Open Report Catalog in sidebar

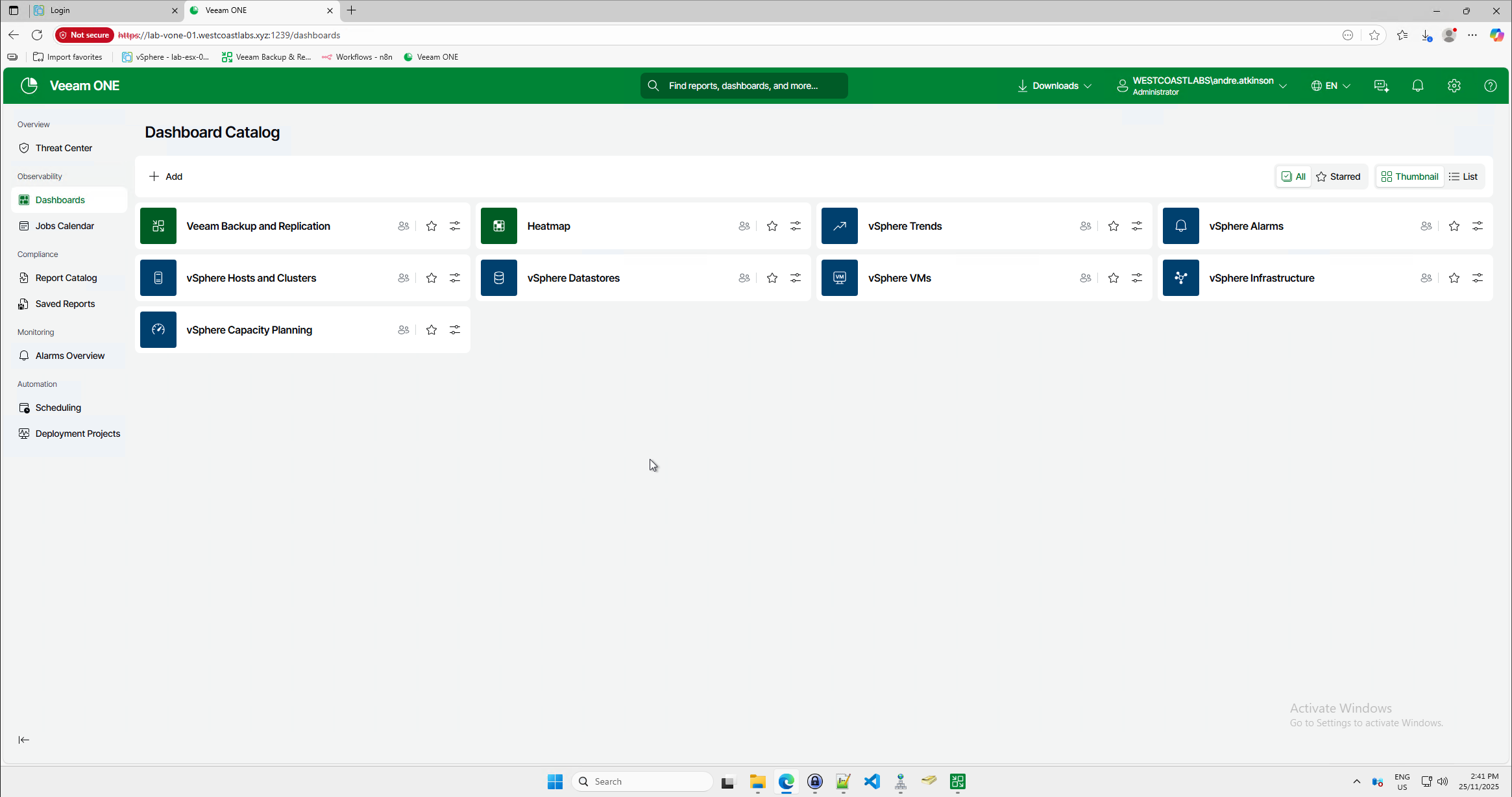66,278
